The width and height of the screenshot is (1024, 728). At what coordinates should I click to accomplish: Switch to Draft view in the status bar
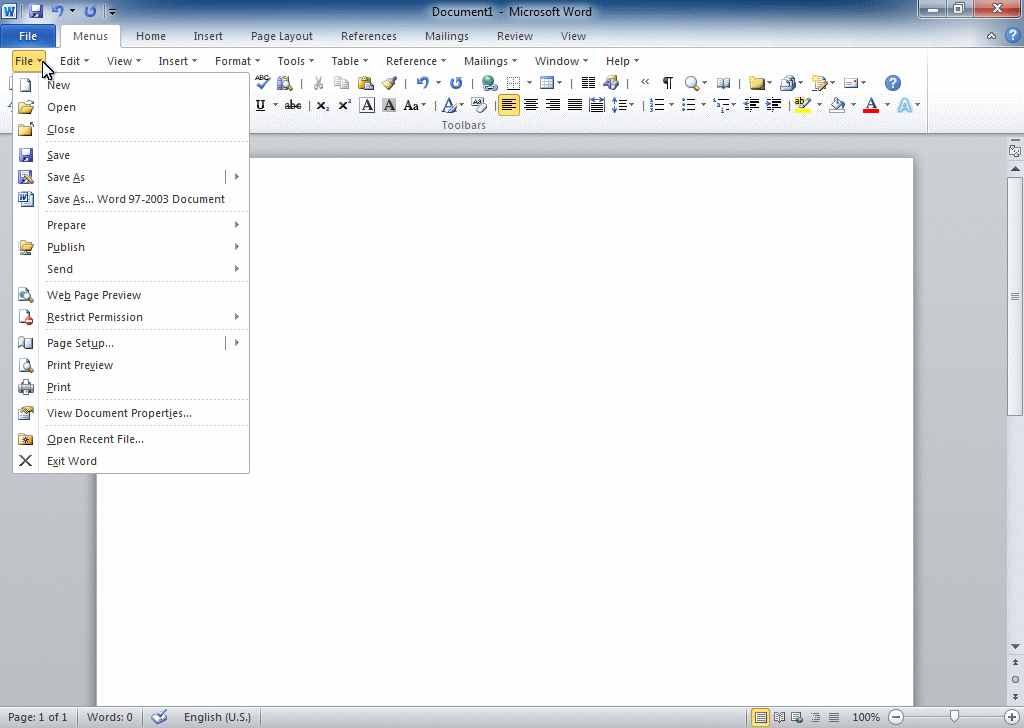(834, 717)
